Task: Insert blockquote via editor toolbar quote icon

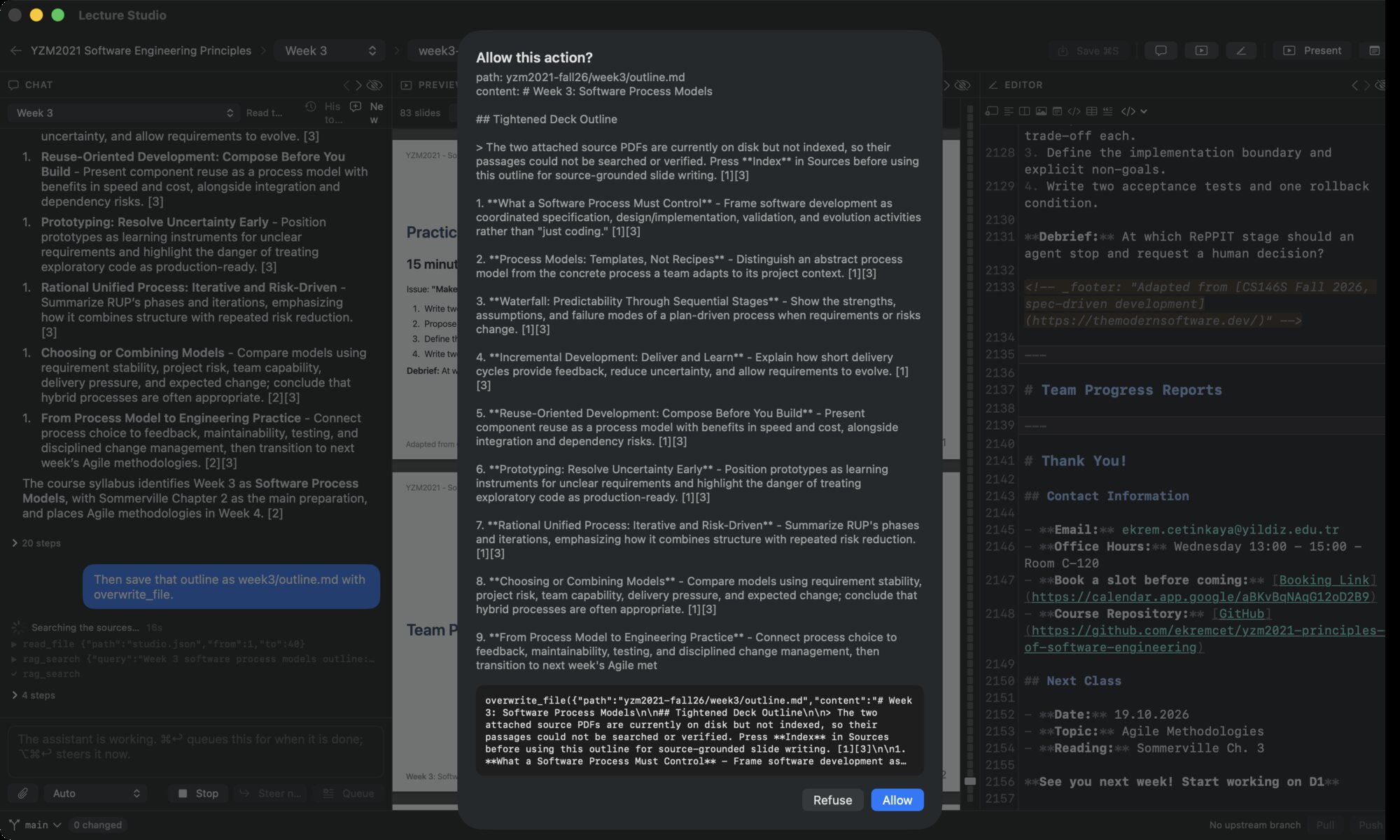Action: point(1108,111)
